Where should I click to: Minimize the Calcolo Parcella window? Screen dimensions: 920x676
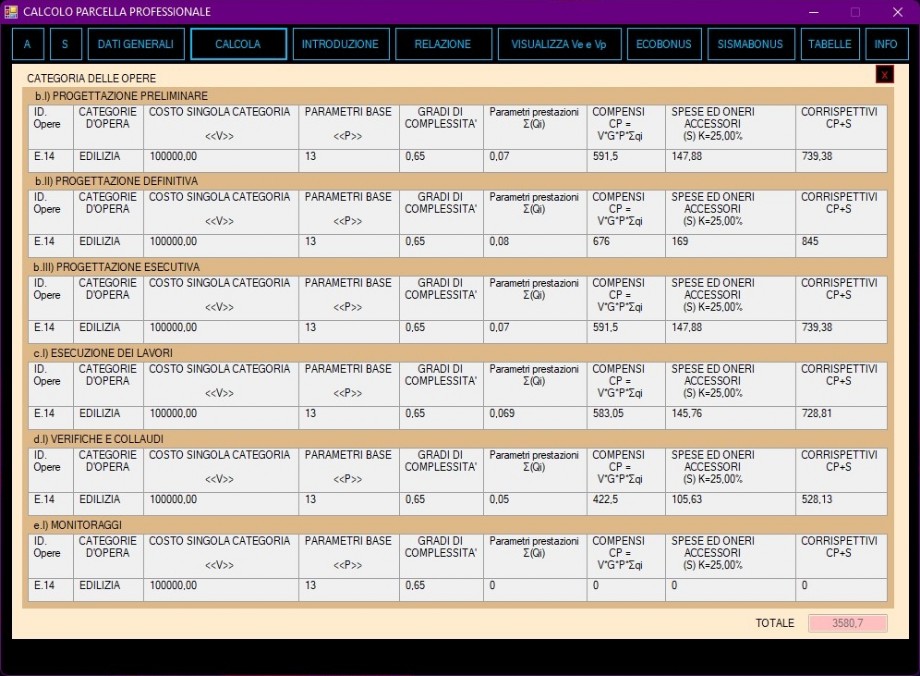coord(813,12)
